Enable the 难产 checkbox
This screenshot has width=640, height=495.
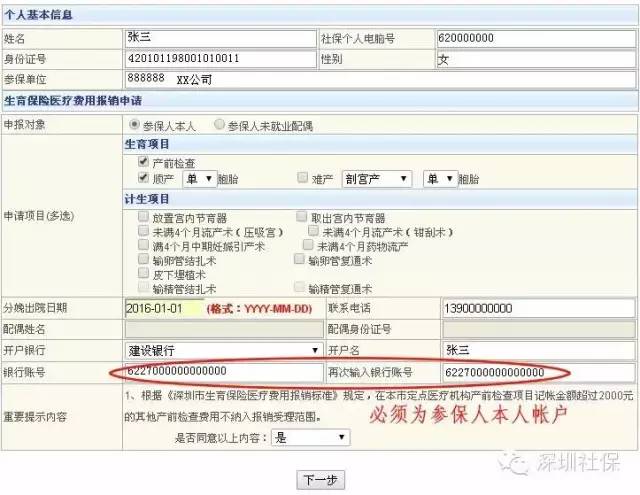click(x=303, y=178)
